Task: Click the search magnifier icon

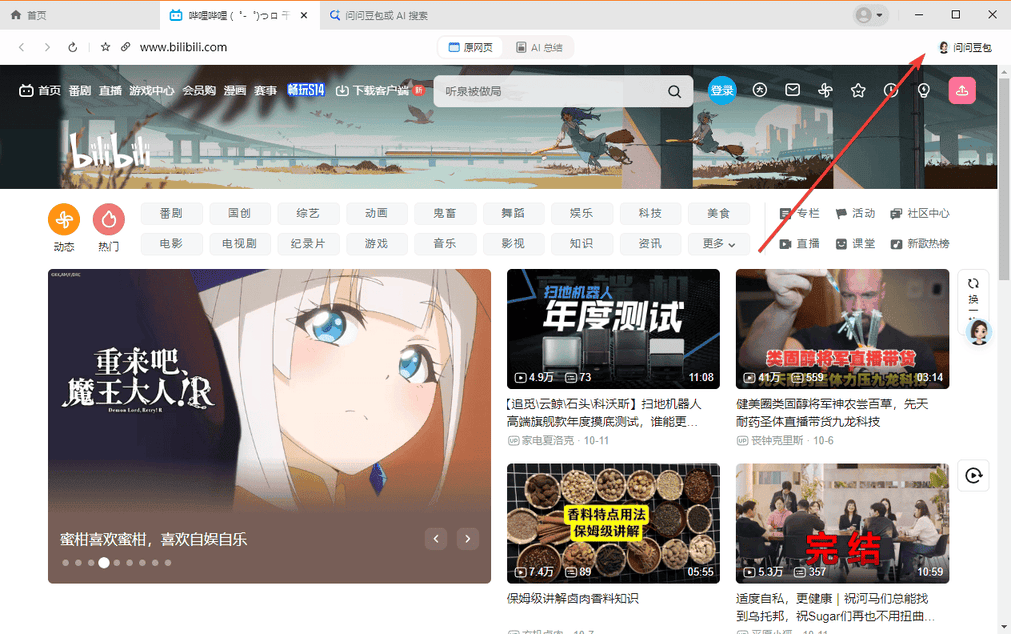Action: [x=674, y=90]
